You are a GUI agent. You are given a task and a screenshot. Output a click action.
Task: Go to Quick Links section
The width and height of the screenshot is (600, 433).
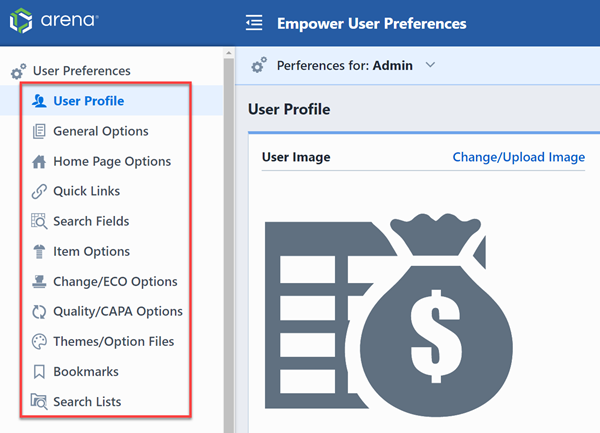click(x=86, y=191)
